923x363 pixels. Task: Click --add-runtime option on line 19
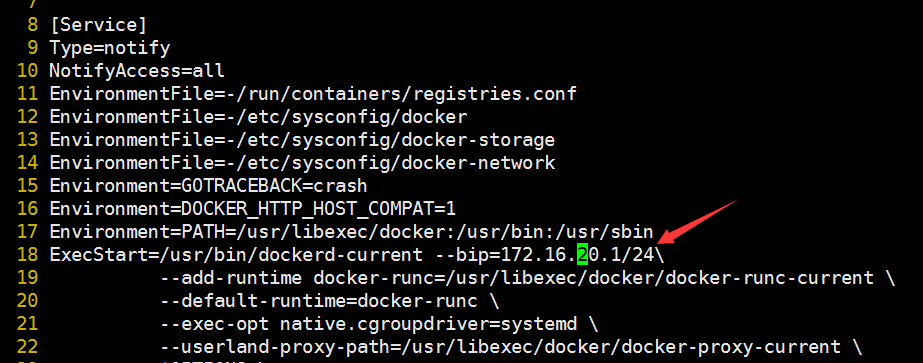point(230,278)
